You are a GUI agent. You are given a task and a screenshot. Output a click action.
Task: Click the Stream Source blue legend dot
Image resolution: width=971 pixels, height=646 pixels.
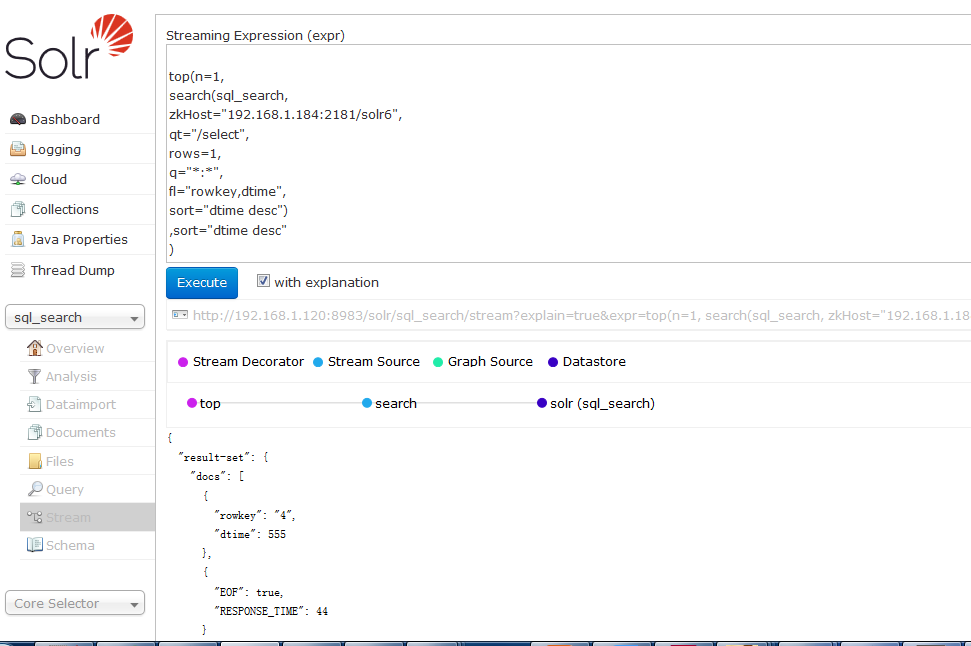pyautogui.click(x=318, y=362)
